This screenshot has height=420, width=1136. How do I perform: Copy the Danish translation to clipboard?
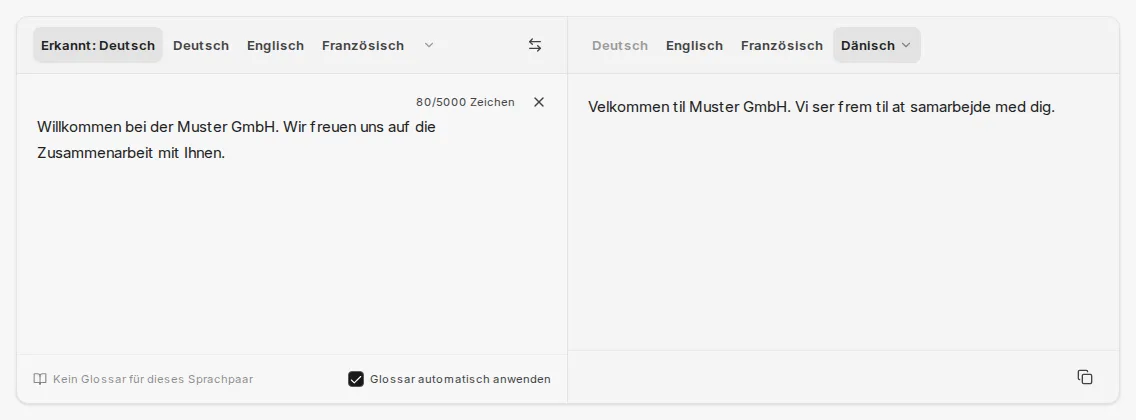[1085, 377]
